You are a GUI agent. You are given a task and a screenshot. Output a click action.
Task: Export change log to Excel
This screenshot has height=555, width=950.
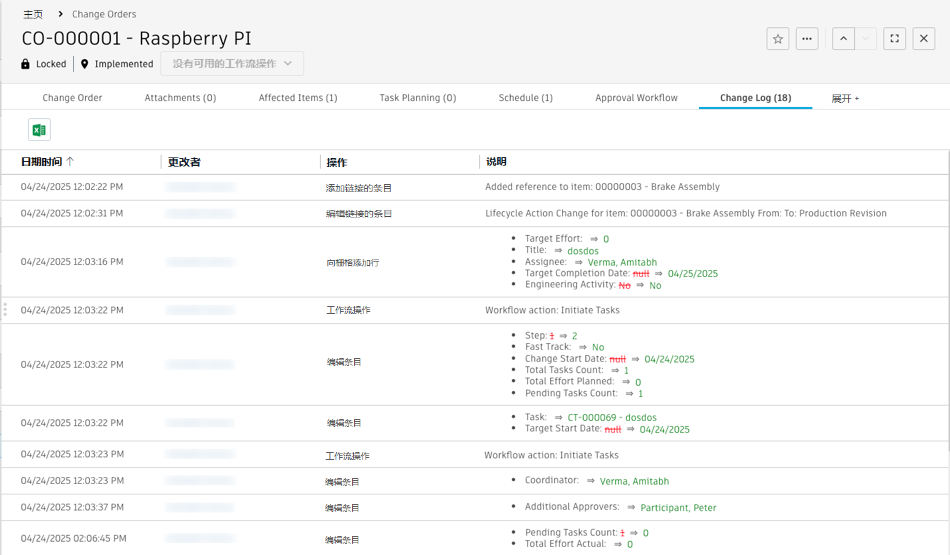[39, 130]
